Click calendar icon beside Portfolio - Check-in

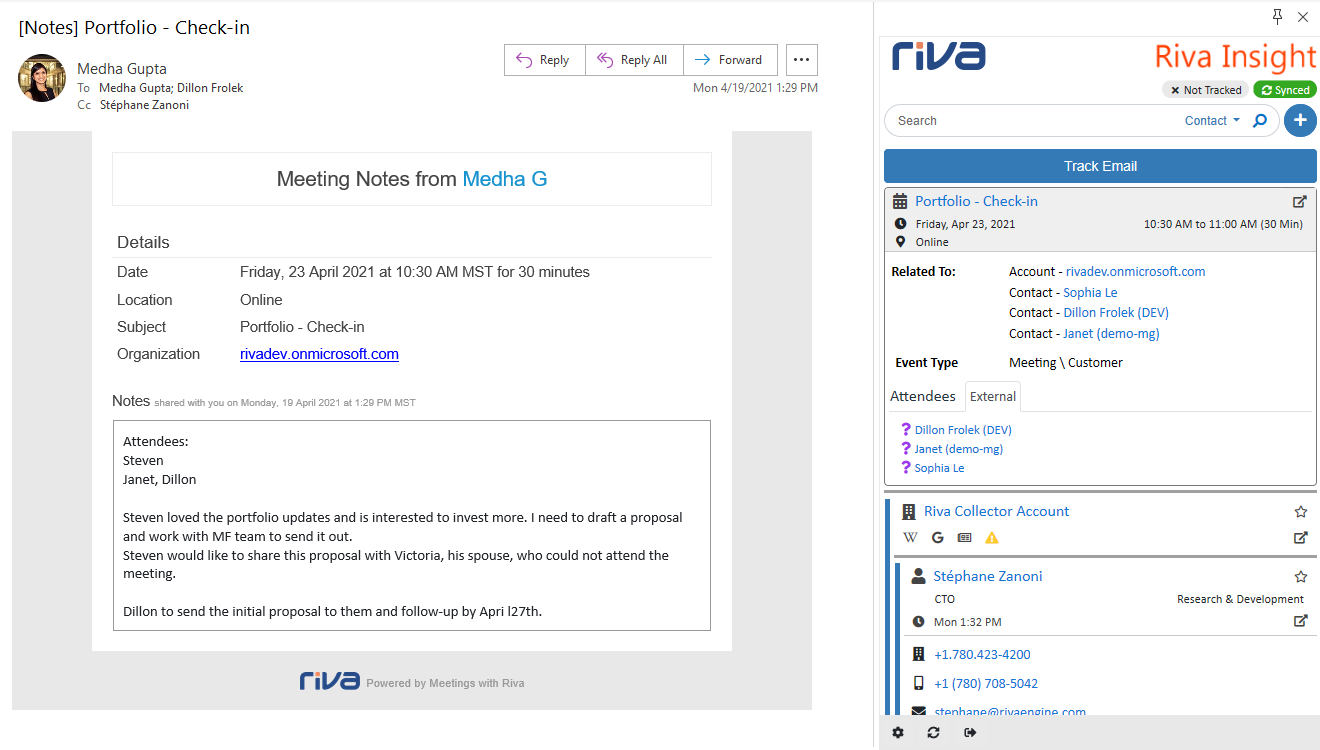900,201
